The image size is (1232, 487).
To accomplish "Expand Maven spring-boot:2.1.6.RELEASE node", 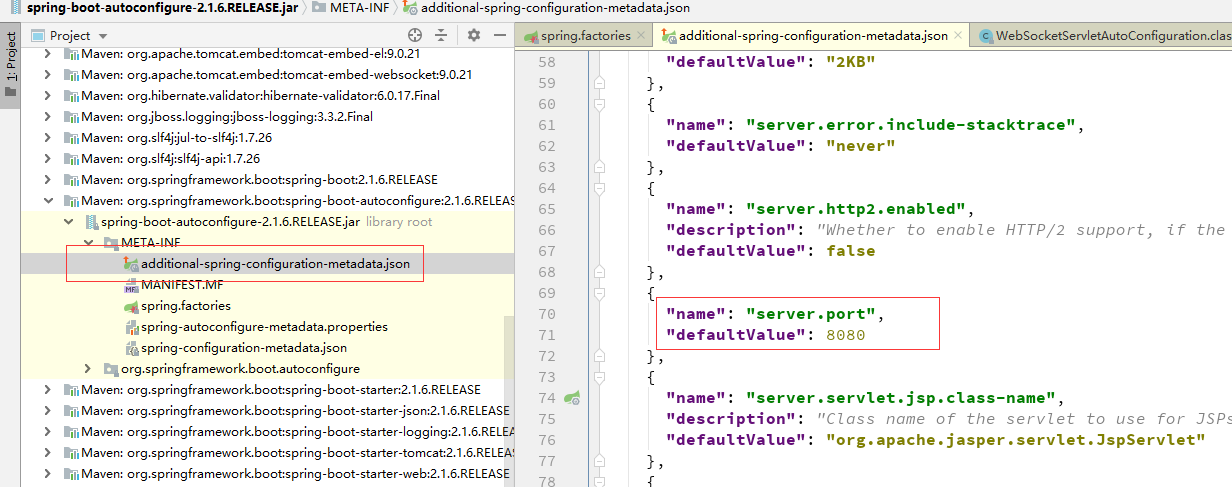I will [x=48, y=180].
